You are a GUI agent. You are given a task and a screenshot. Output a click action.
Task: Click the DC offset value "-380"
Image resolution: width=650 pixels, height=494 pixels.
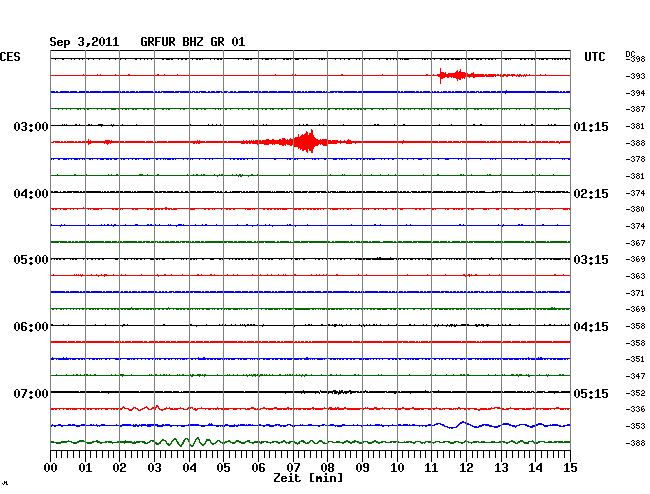[x=635, y=209]
